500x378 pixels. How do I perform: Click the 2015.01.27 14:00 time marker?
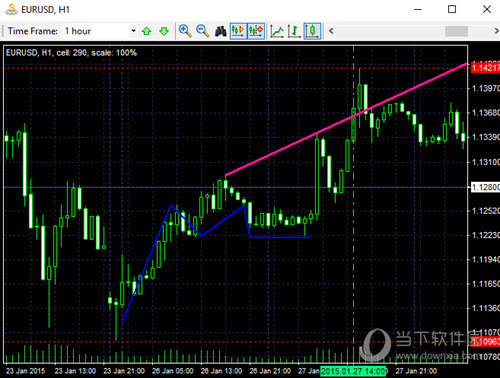[x=353, y=371]
